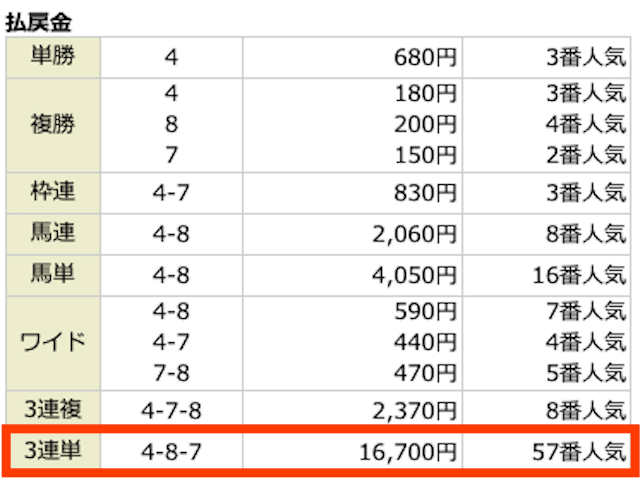Screen dimensions: 640x479
Task: Select the 複勝 row header cell
Action: point(53,125)
